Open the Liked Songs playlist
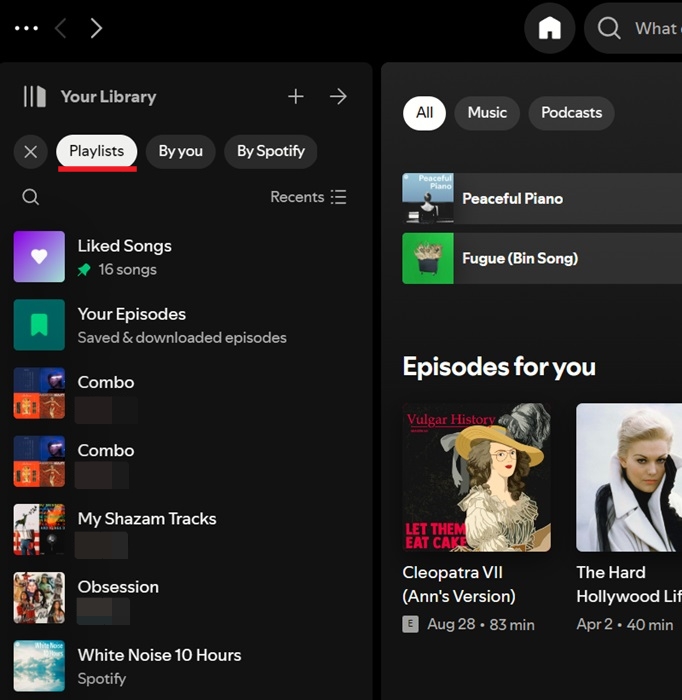 pyautogui.click(x=186, y=257)
